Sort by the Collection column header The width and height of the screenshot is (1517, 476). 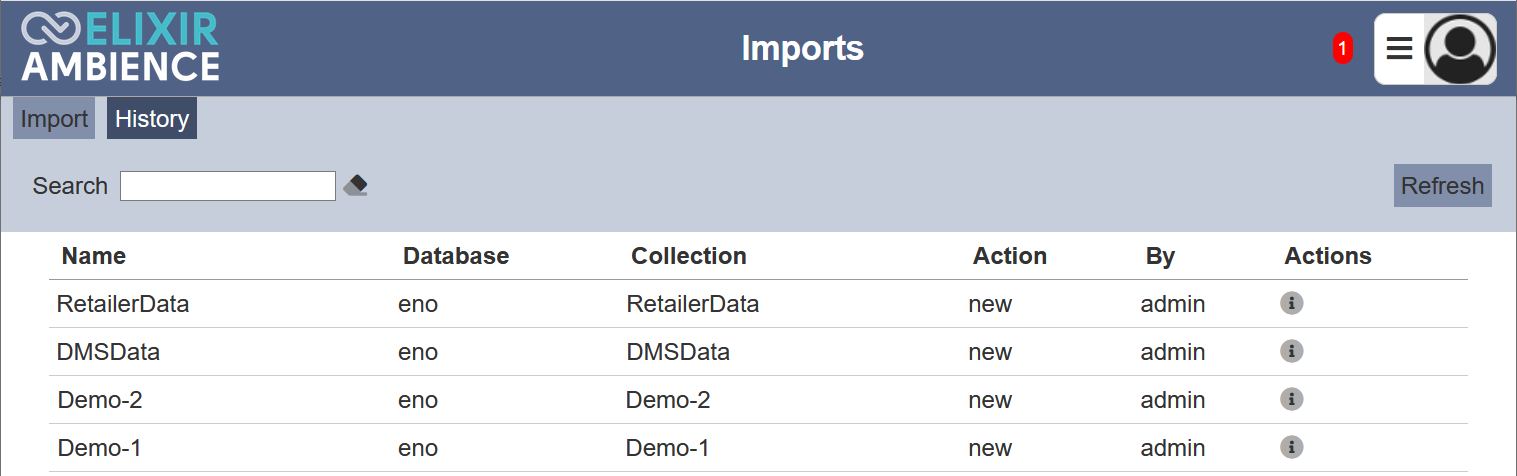coord(689,256)
